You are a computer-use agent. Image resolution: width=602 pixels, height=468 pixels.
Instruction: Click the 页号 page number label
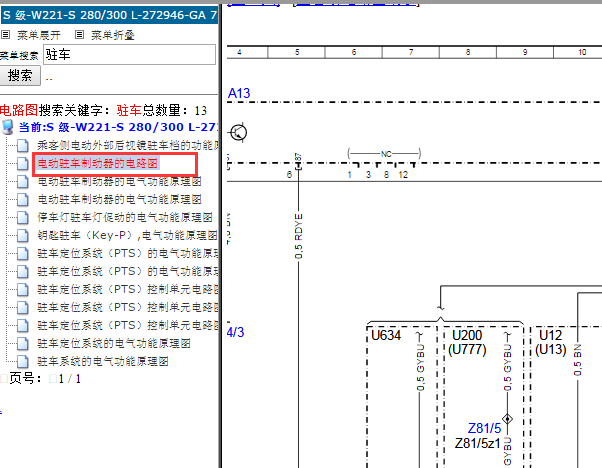click(25, 379)
